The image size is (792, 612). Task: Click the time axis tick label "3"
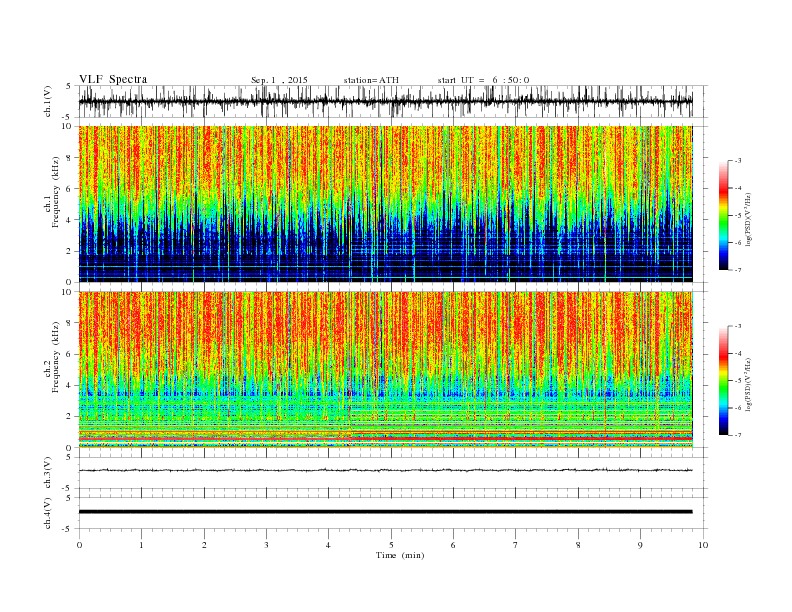coord(266,545)
